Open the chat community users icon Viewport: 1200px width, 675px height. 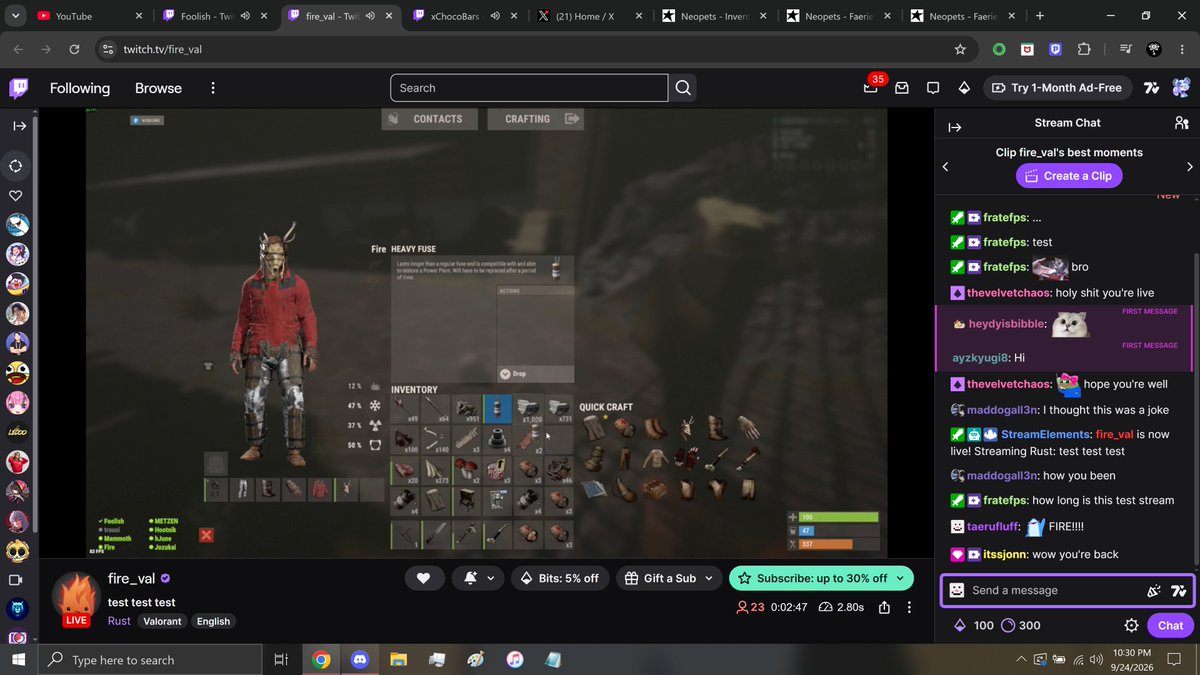1181,123
